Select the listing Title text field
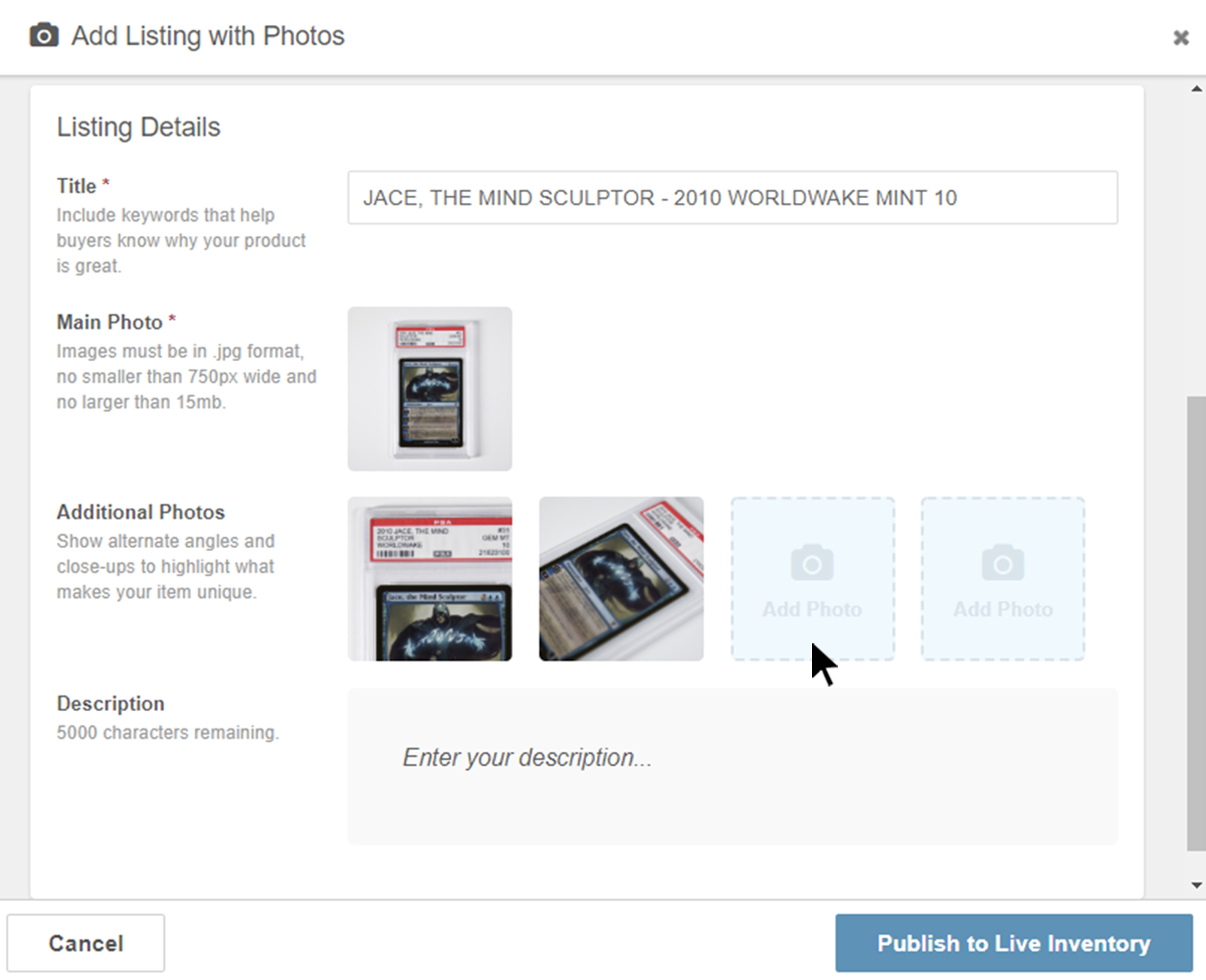This screenshot has width=1206, height=980. (x=733, y=198)
